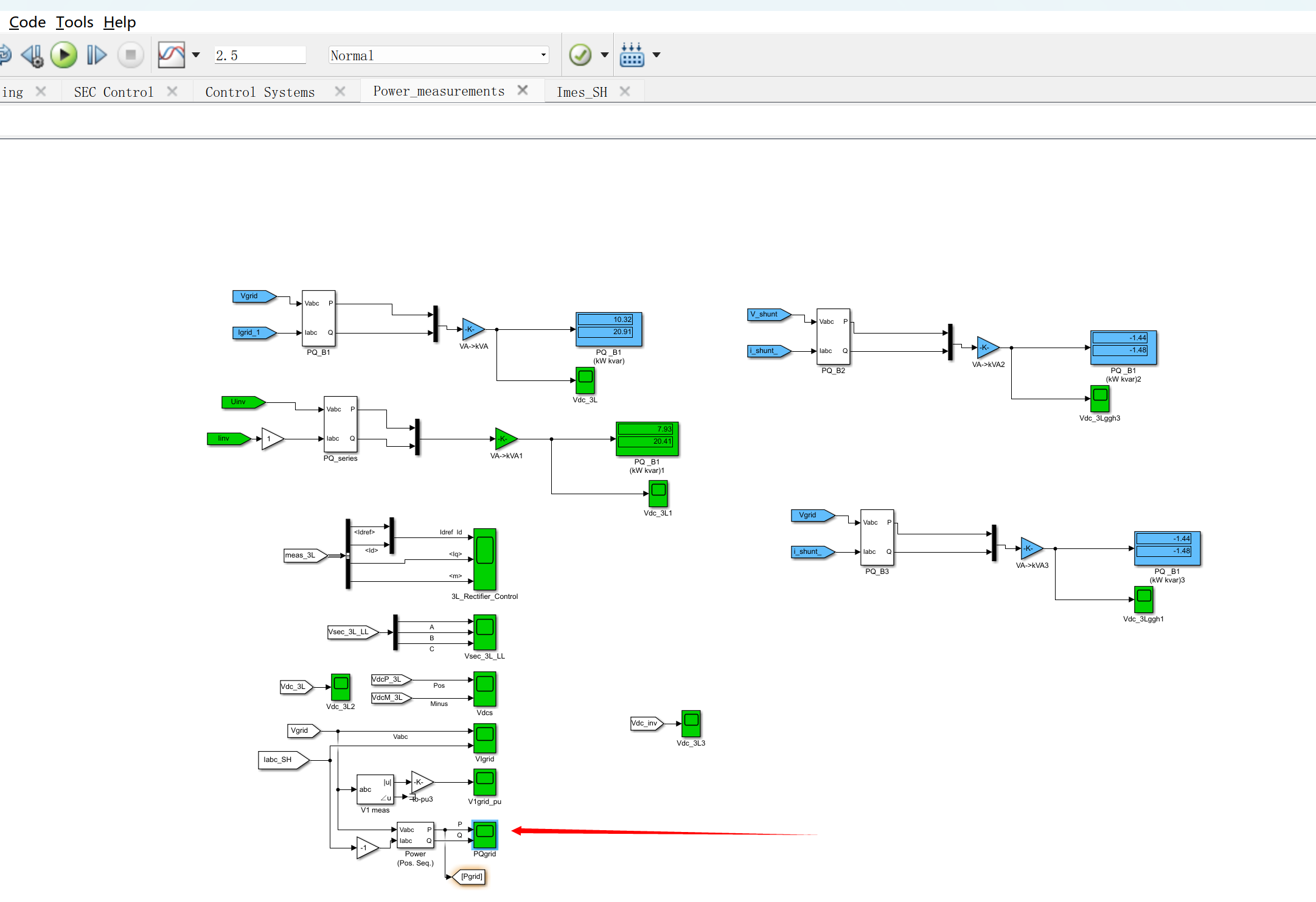Switch to the Control Systems tab

click(x=260, y=92)
